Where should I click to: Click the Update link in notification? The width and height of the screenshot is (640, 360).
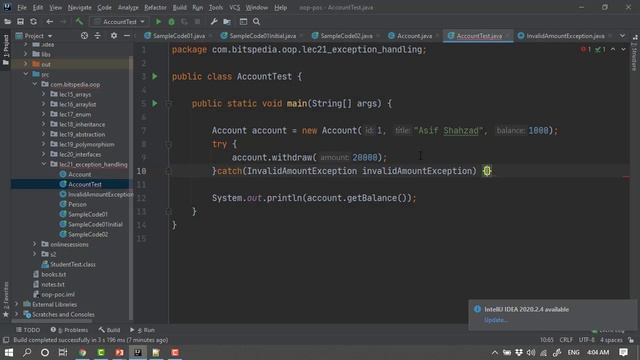[495, 320]
